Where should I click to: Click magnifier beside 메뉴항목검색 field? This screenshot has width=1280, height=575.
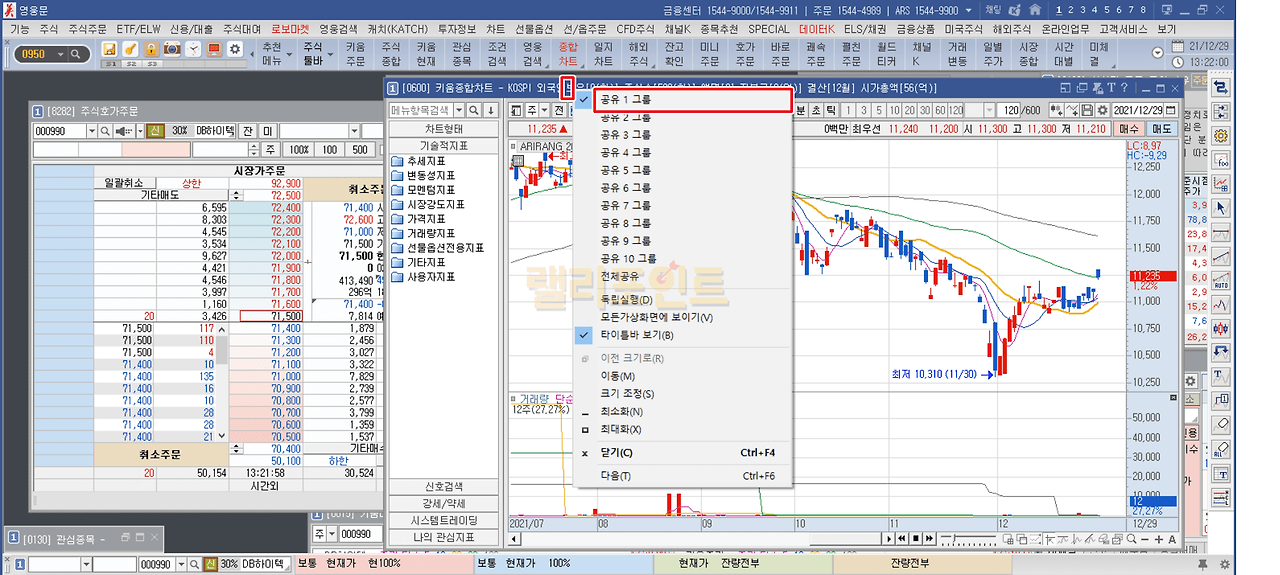pyautogui.click(x=475, y=110)
